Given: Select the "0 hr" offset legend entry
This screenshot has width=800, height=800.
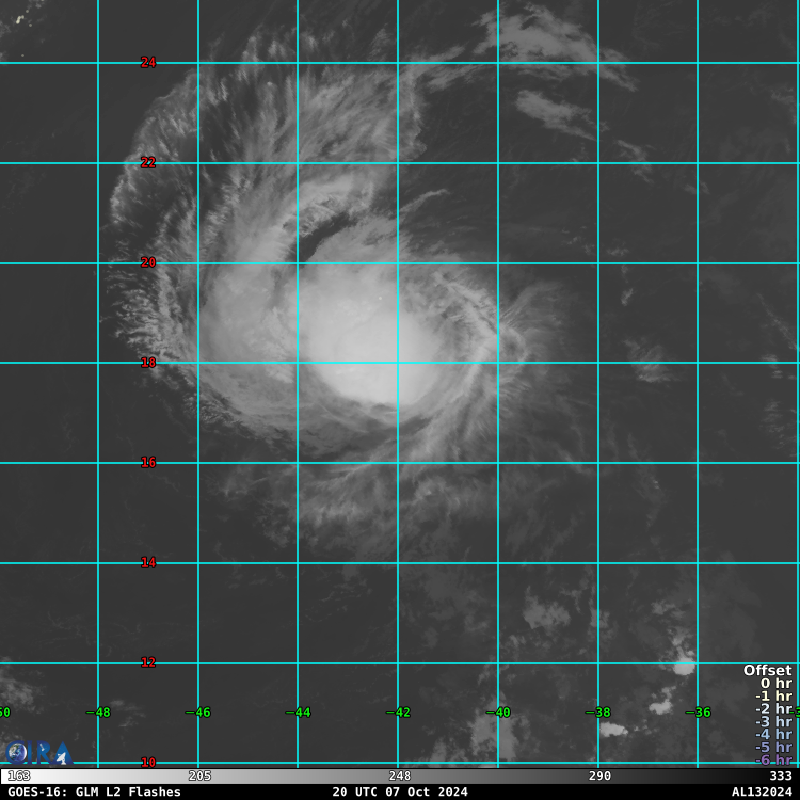Looking at the screenshot, I should [776, 684].
